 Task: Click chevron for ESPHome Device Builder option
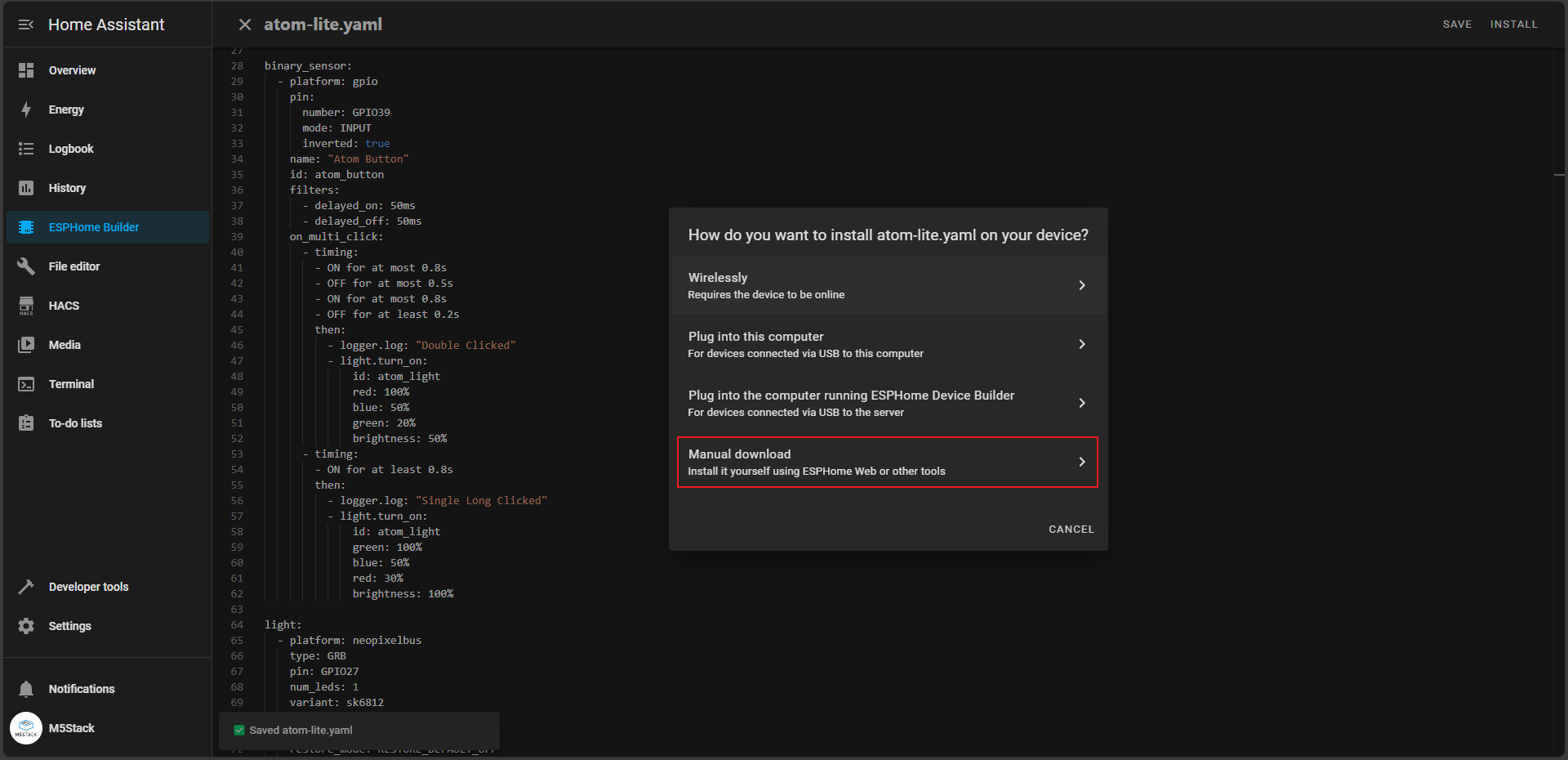pyautogui.click(x=1081, y=403)
